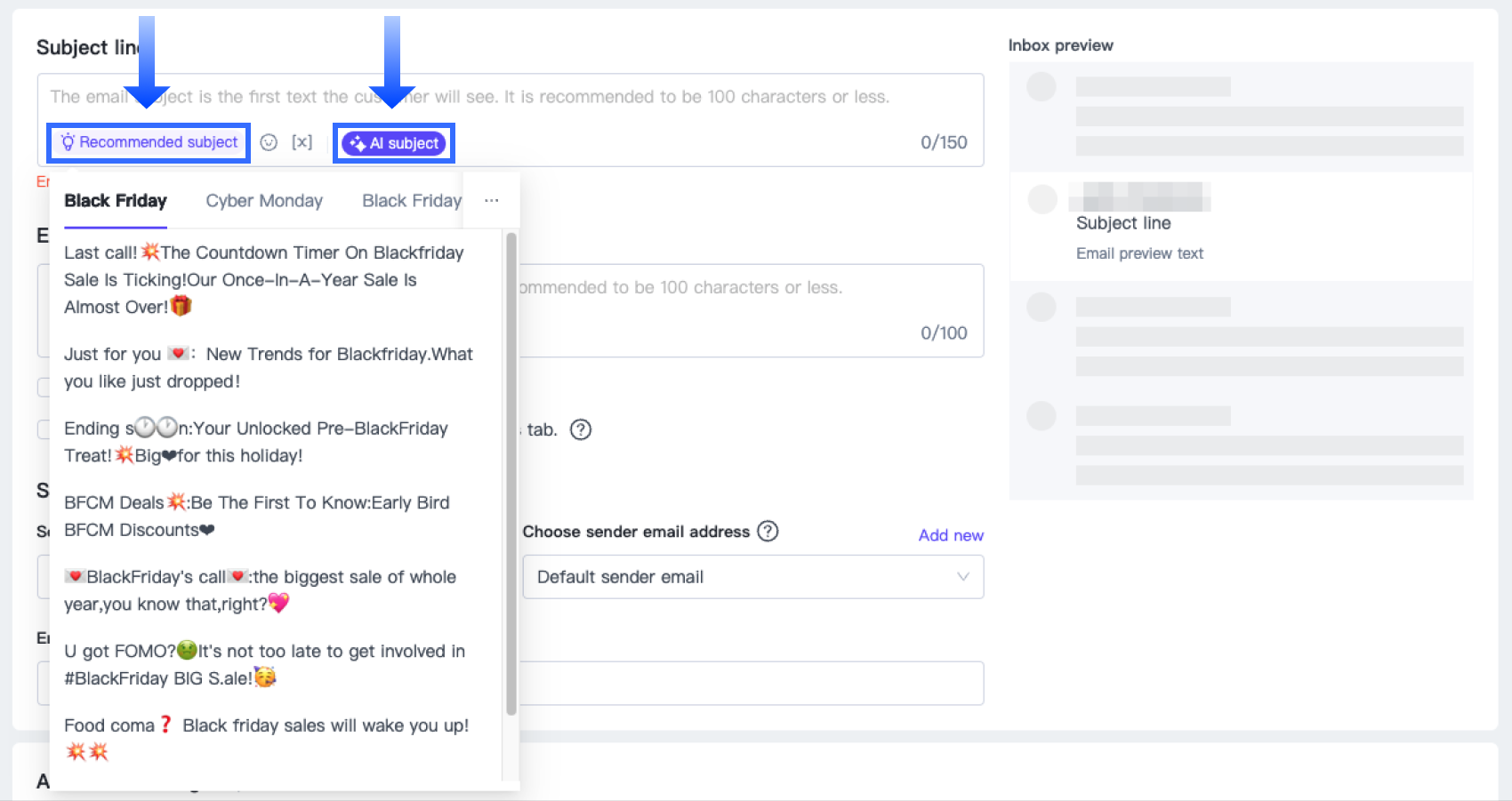This screenshot has height=801, width=1512.
Task: Click the sender avatar circle in Inbox preview
Action: (x=1042, y=87)
